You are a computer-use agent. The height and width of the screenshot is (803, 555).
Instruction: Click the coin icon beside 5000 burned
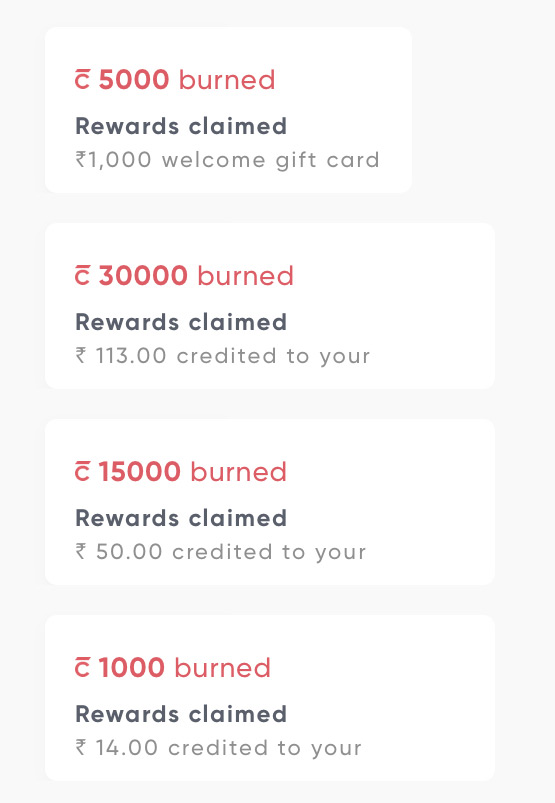(x=82, y=80)
